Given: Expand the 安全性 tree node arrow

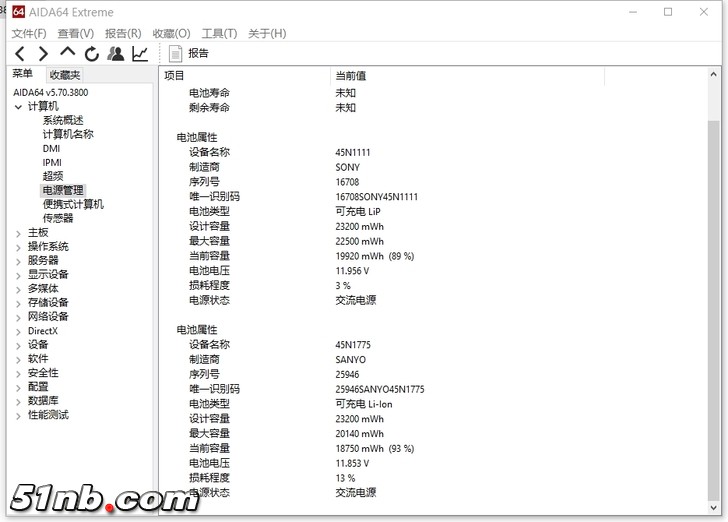Looking at the screenshot, I should (x=18, y=373).
